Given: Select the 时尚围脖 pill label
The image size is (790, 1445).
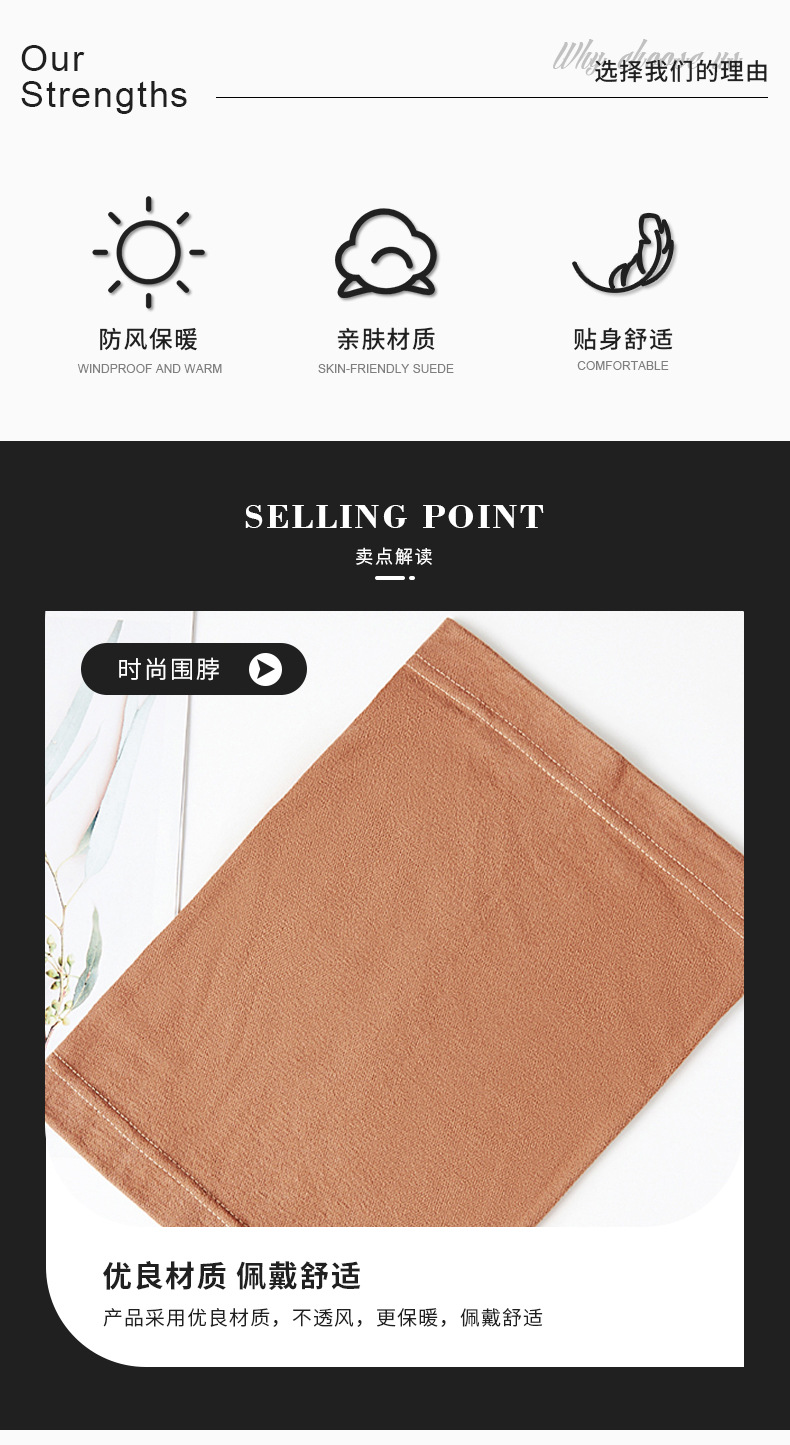Looking at the screenshot, I should pos(194,669).
